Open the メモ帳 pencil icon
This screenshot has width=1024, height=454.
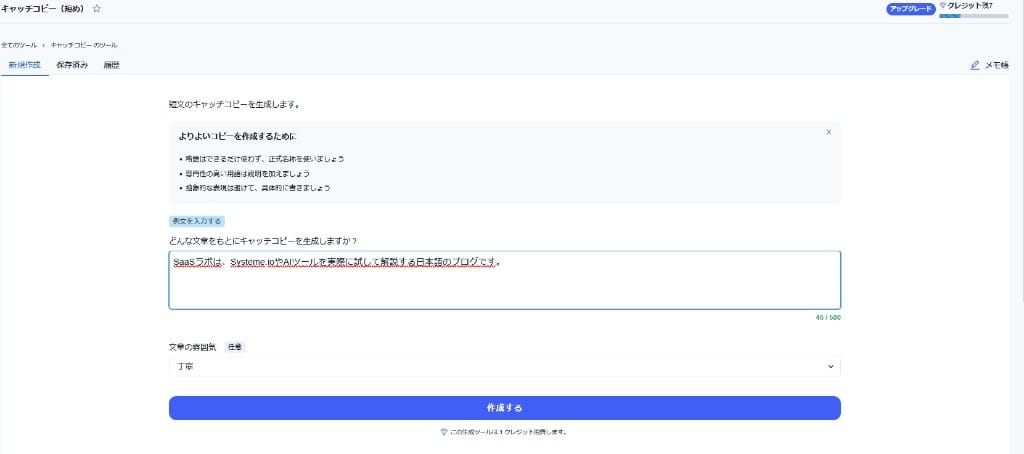tap(975, 65)
